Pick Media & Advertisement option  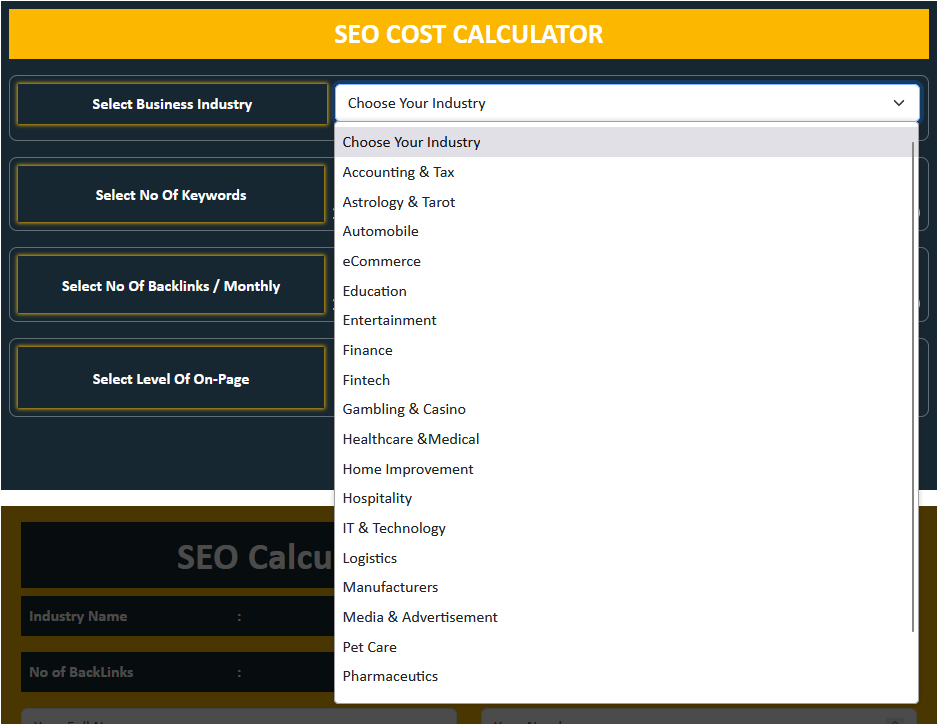pyautogui.click(x=420, y=617)
